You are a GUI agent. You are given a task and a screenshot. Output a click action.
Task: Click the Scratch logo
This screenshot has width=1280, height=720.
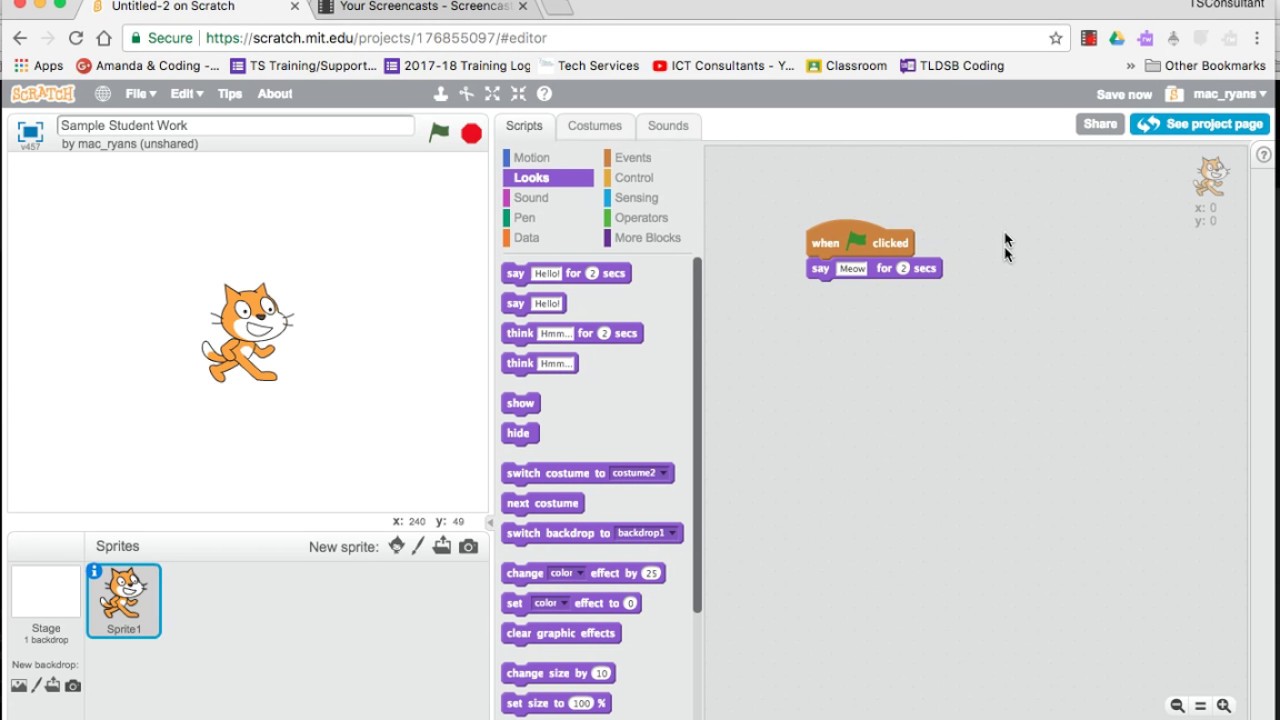[x=43, y=94]
